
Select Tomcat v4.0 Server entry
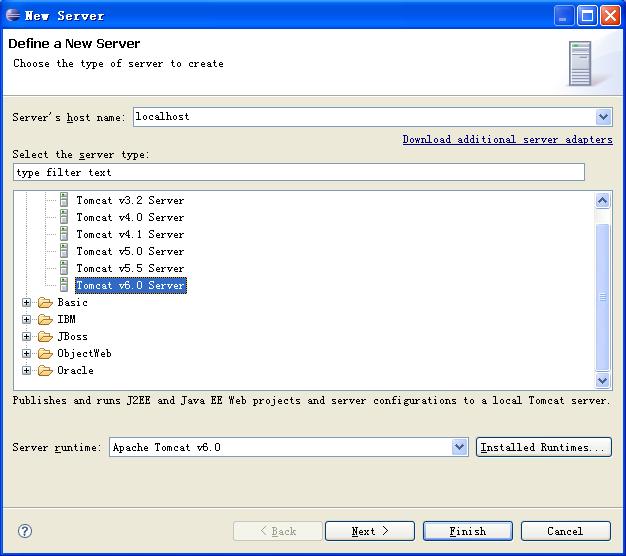point(130,217)
